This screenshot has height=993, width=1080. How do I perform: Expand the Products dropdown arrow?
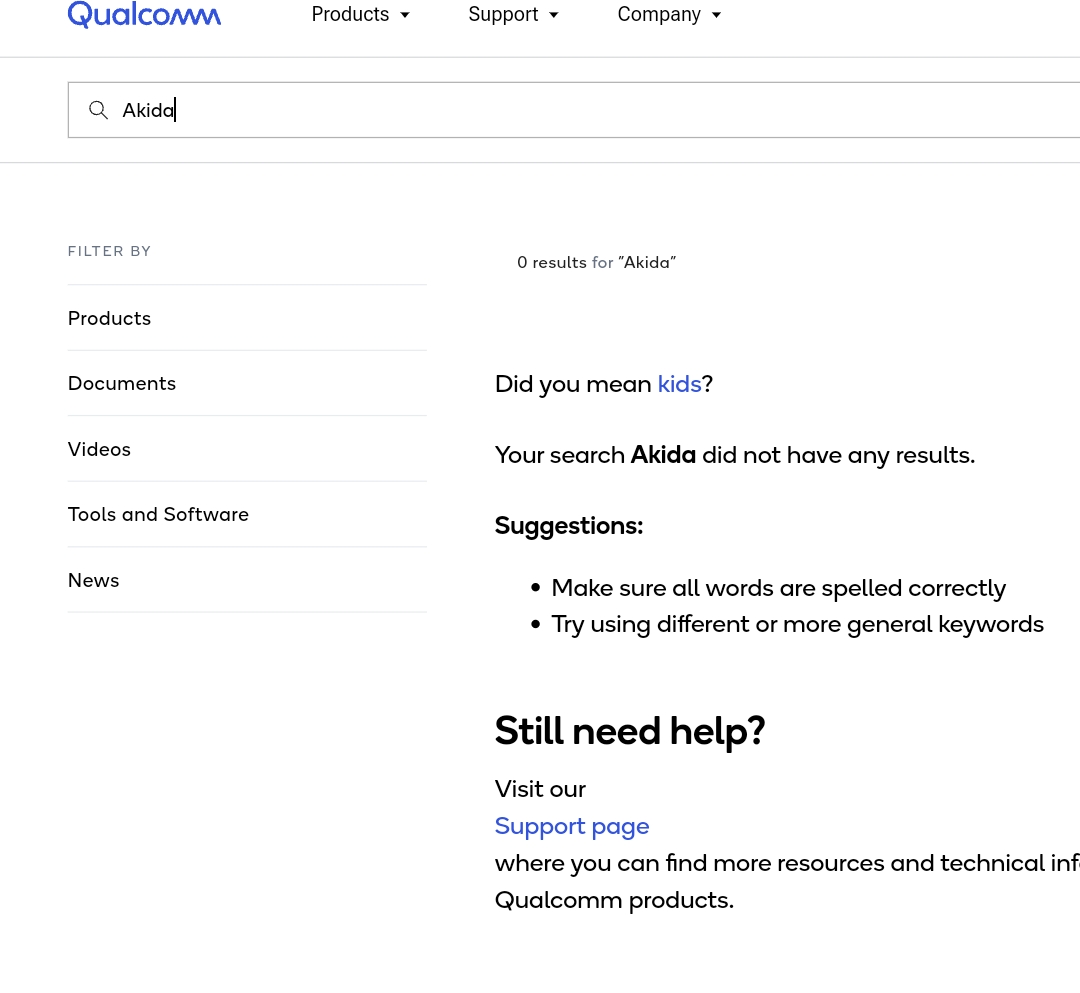pos(405,15)
